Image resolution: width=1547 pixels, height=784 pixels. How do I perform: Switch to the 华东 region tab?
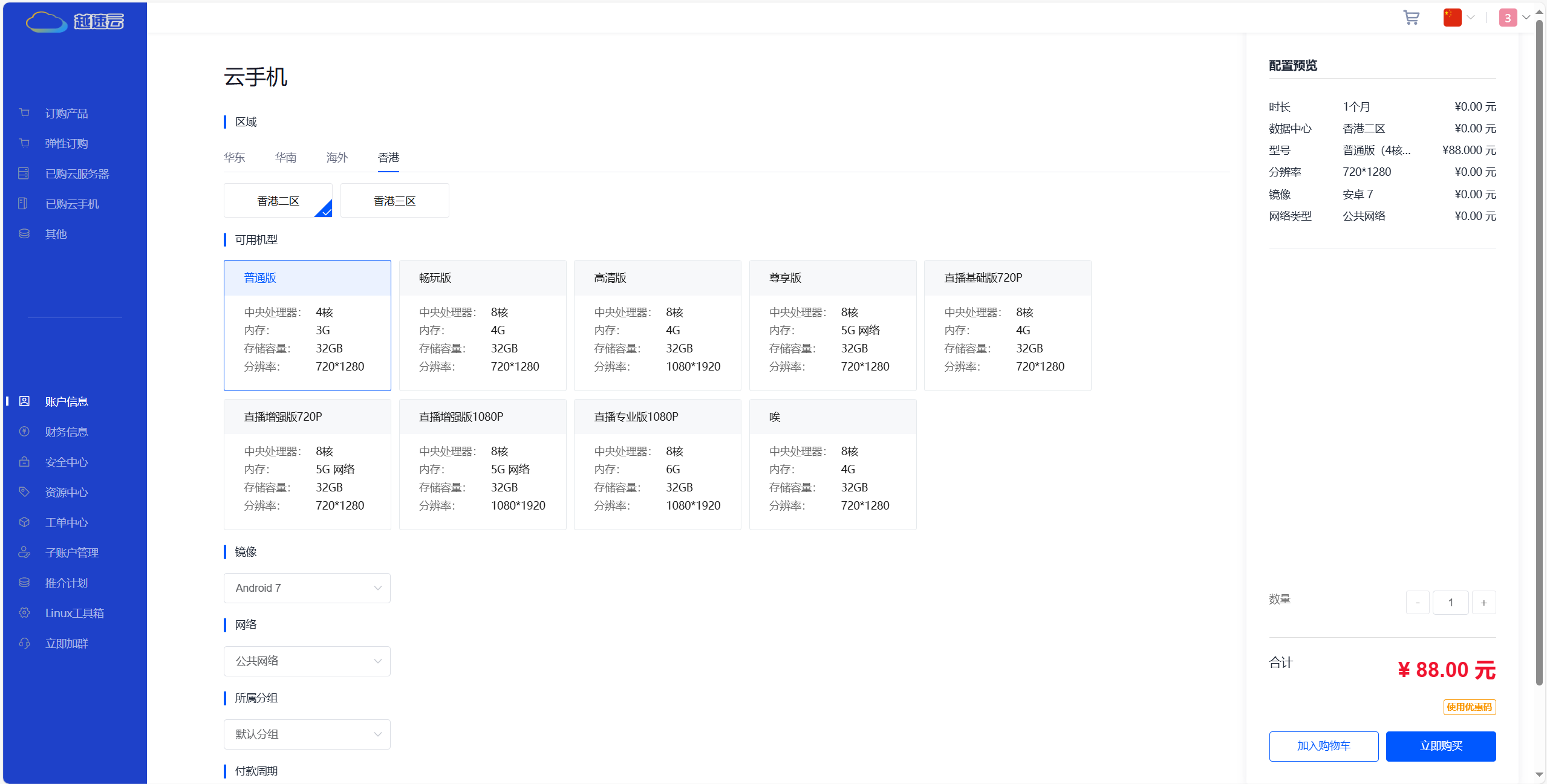point(234,158)
